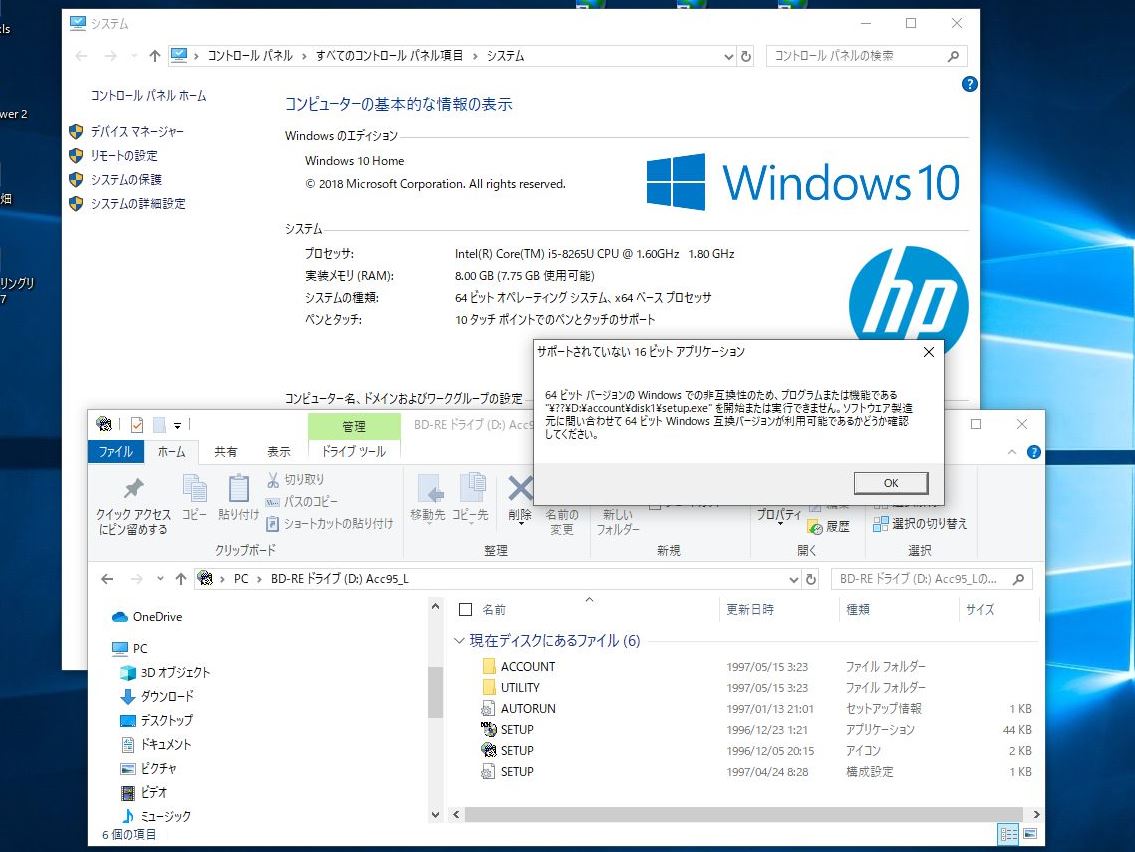Refresh the Control Panel address bar
This screenshot has width=1135, height=852.
pos(746,56)
